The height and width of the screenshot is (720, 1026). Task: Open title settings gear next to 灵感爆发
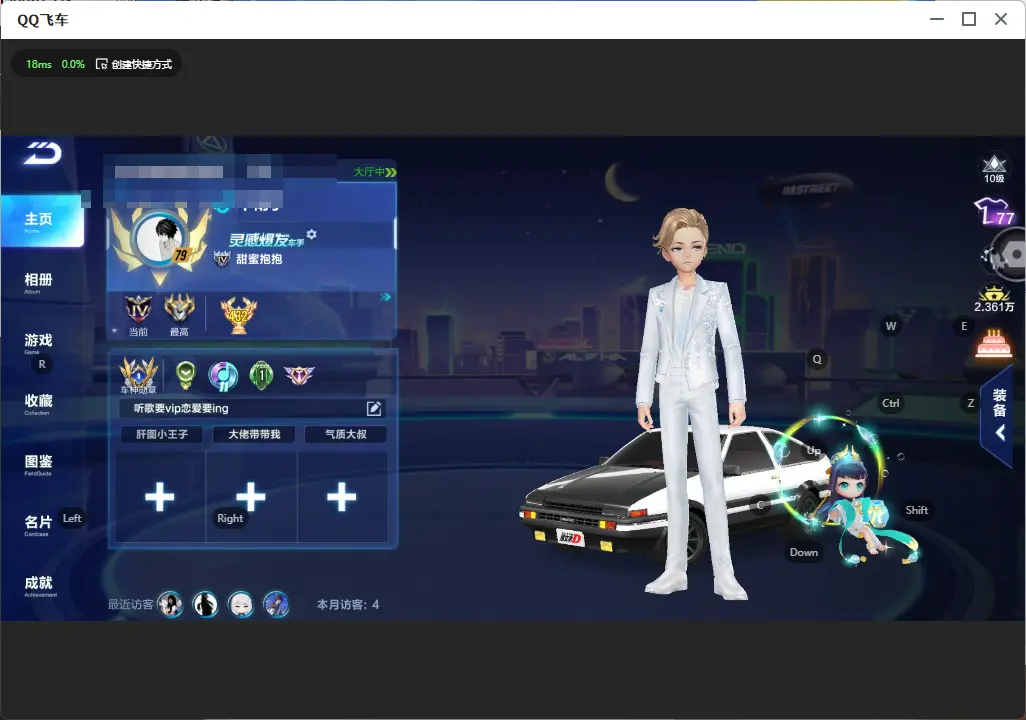tap(311, 234)
